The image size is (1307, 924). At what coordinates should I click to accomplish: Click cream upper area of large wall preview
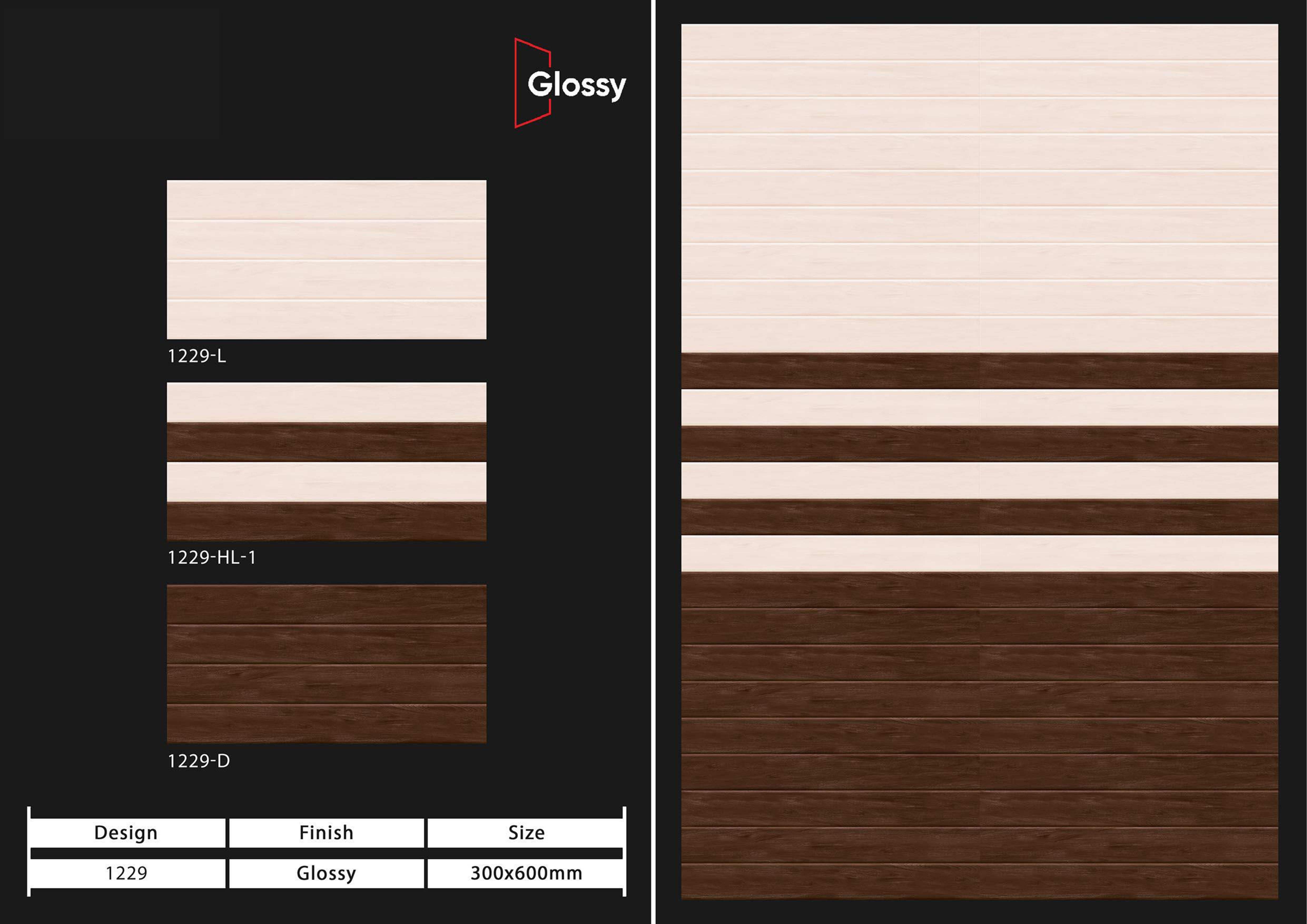point(979,188)
